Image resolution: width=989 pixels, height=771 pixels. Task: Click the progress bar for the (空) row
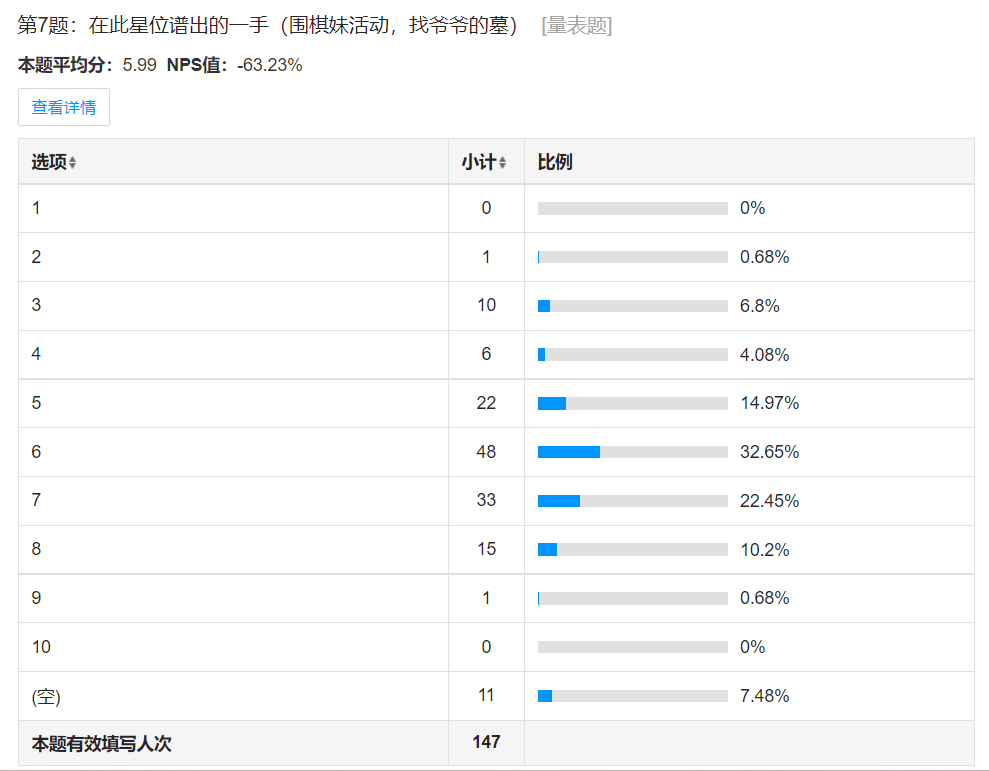tap(632, 696)
